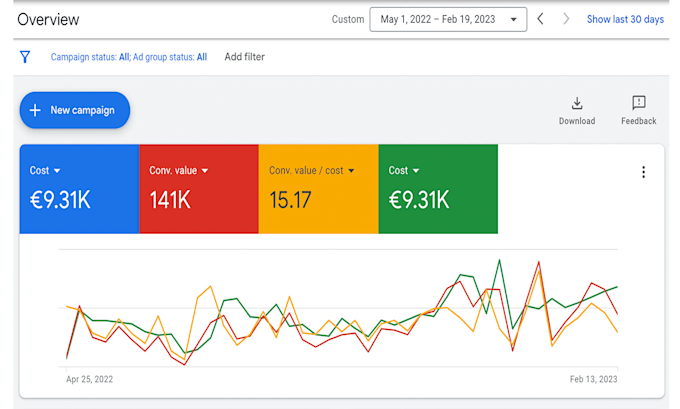Click the Apr 25, 2022 axis label
680x409 pixels.
point(89,379)
